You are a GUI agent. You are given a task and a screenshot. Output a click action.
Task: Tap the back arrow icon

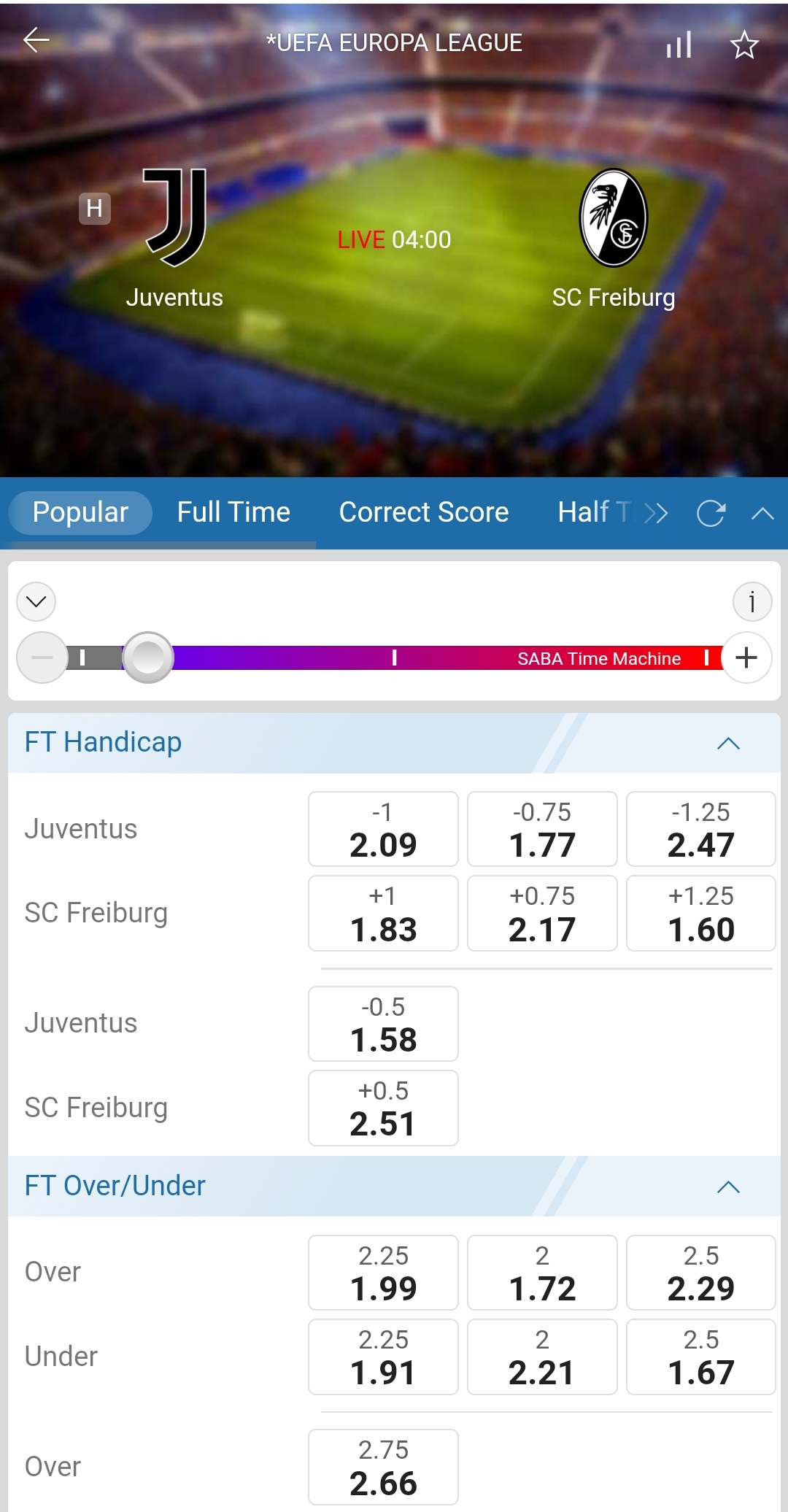coord(36,41)
